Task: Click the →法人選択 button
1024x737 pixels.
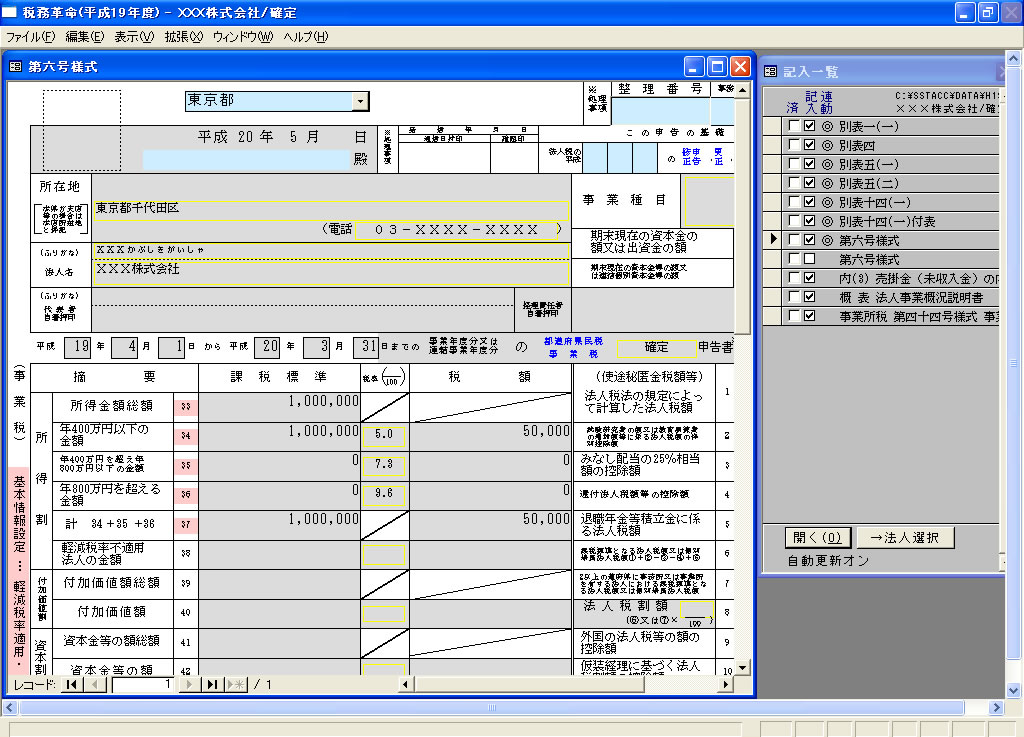Action: (905, 537)
